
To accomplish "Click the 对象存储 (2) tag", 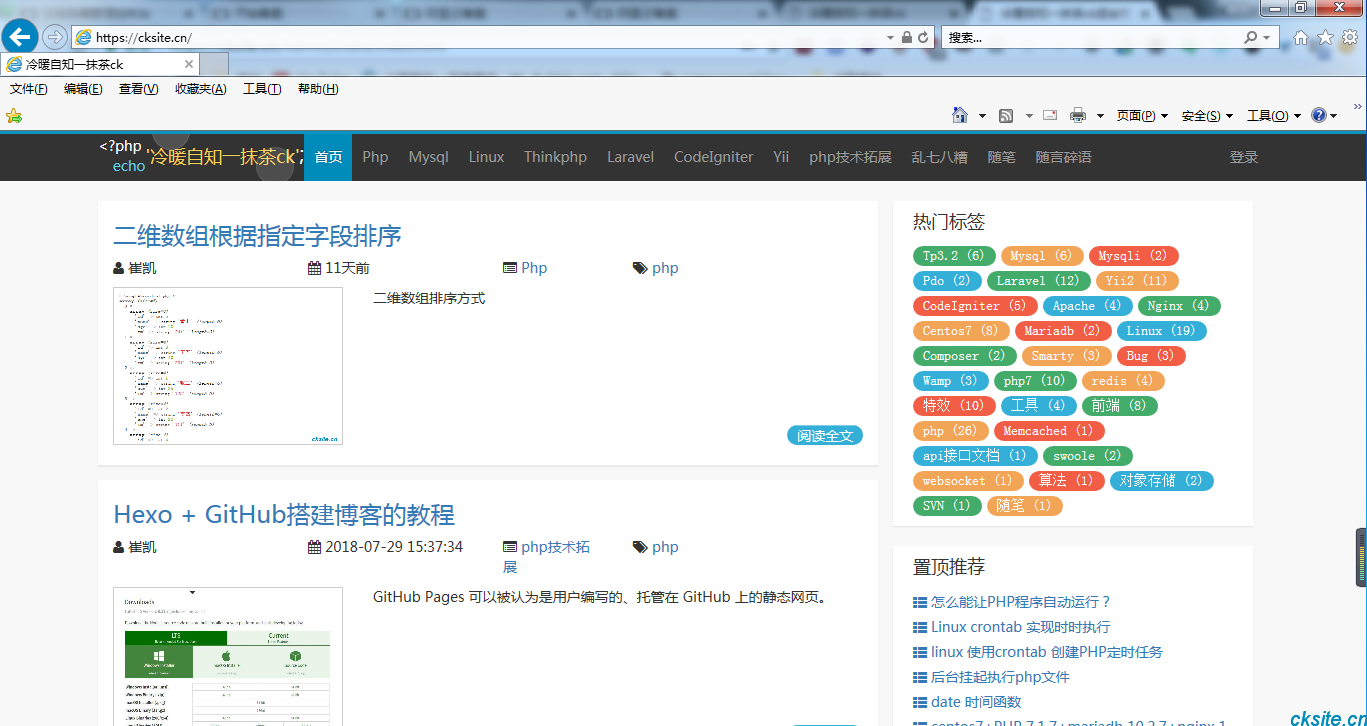I will click(1162, 481).
